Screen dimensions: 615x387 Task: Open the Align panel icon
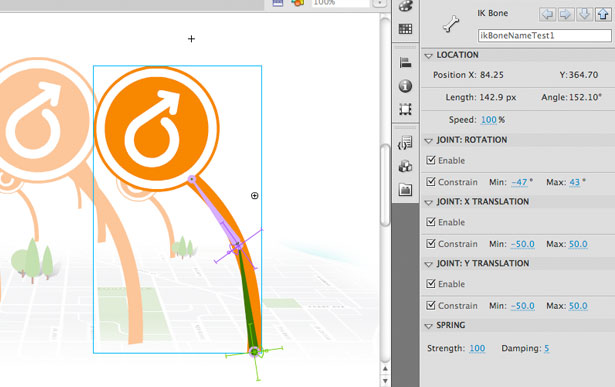pyautogui.click(x=405, y=63)
